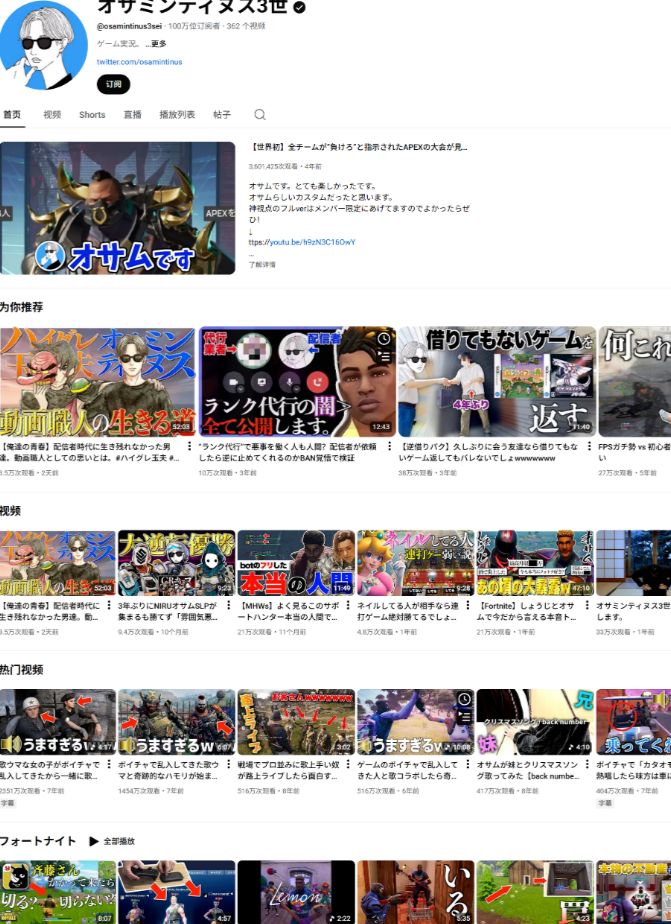The width and height of the screenshot is (671, 924).
Task: Click the 热门视频 section heading
Action: [21, 669]
